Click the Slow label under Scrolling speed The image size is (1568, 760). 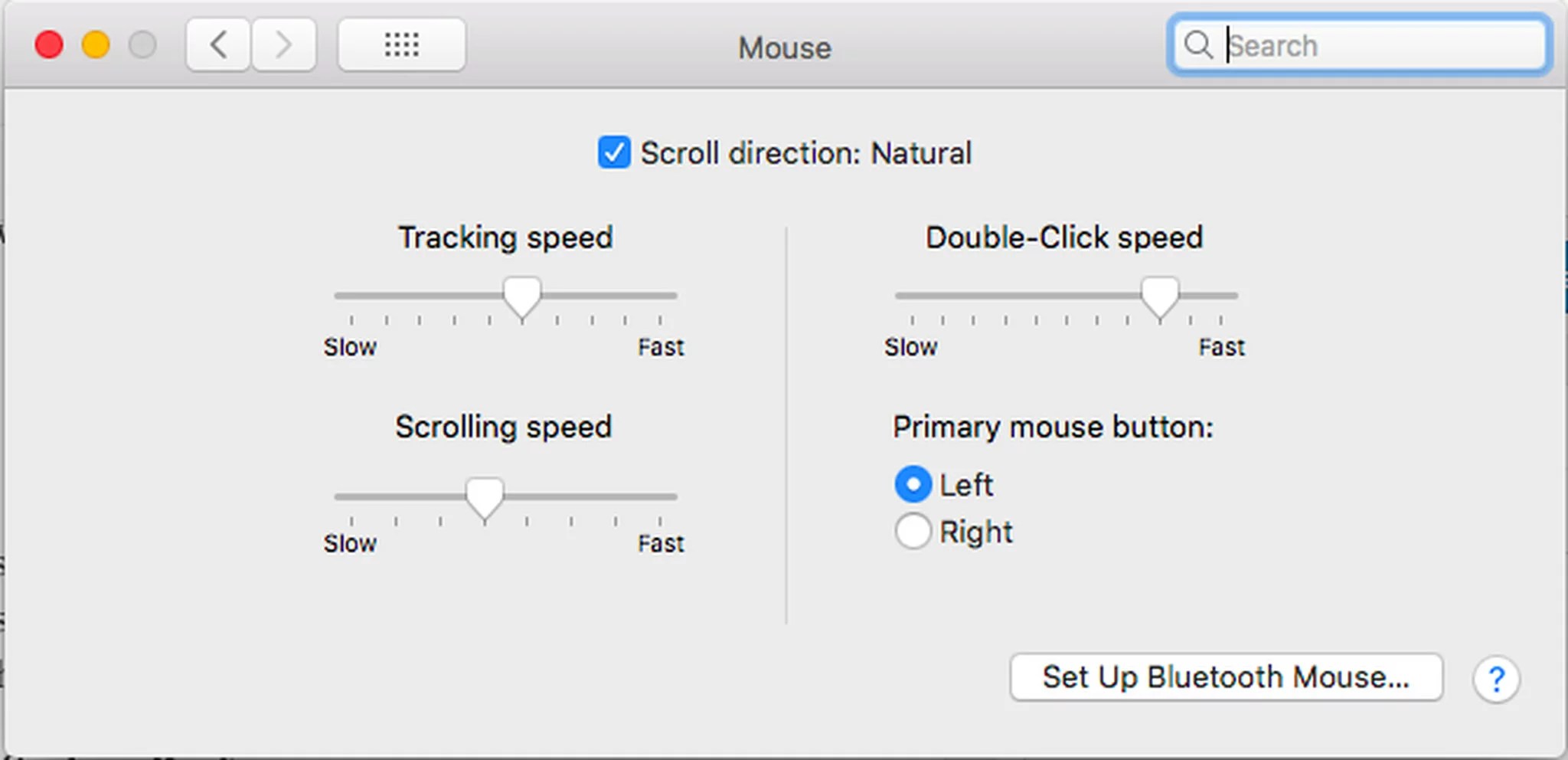[349, 543]
